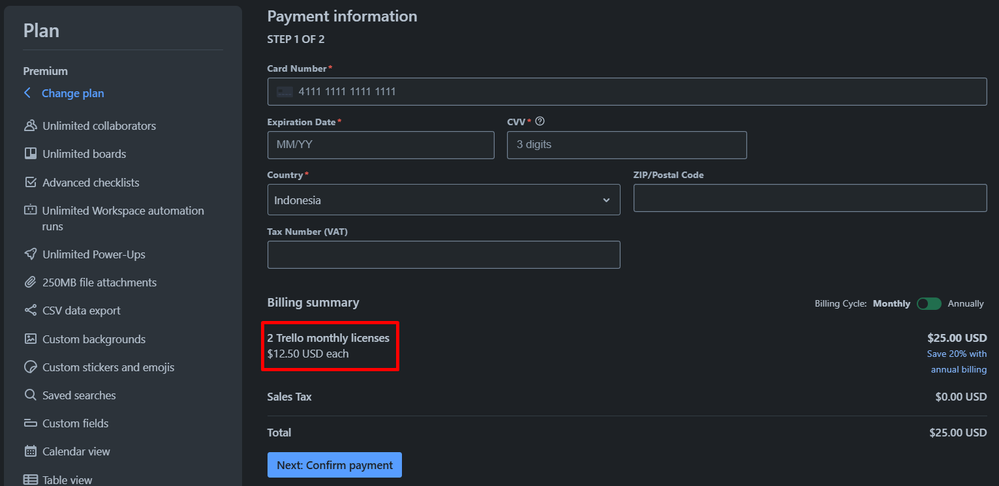Click the Advanced checklists icon
The height and width of the screenshot is (486, 999).
[30, 183]
